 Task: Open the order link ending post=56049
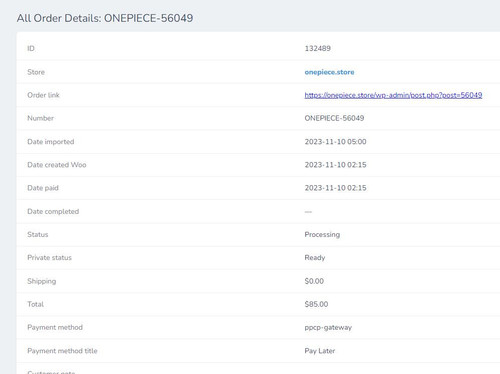[x=393, y=95]
